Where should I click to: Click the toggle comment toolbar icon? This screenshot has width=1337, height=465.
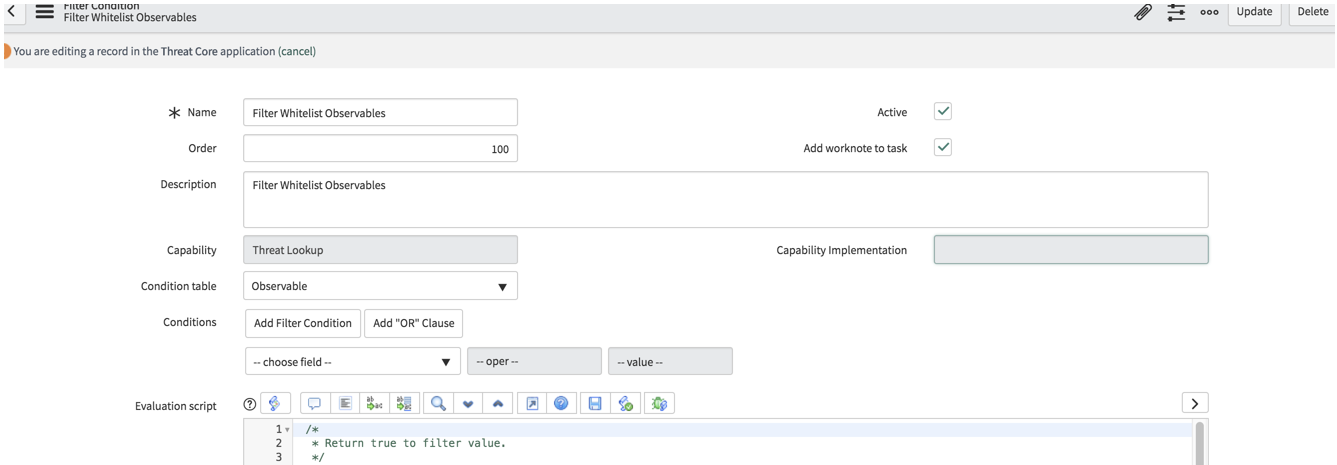314,403
